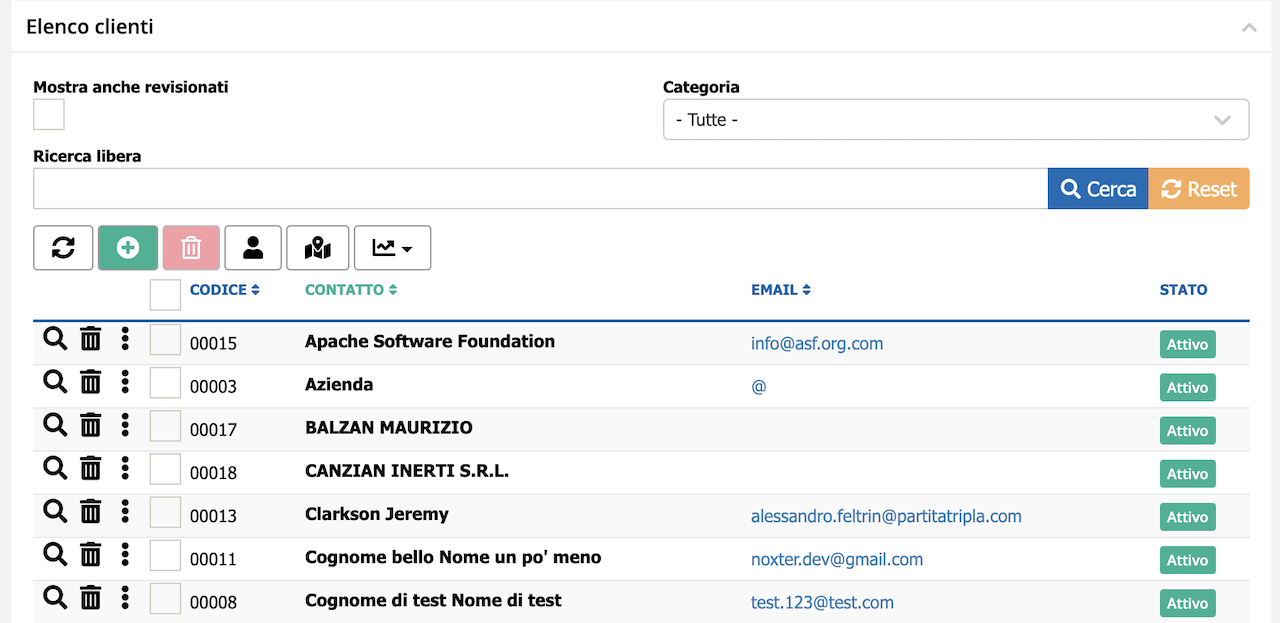Select checkbox for client code 00003
The image size is (1280, 623).
point(165,383)
